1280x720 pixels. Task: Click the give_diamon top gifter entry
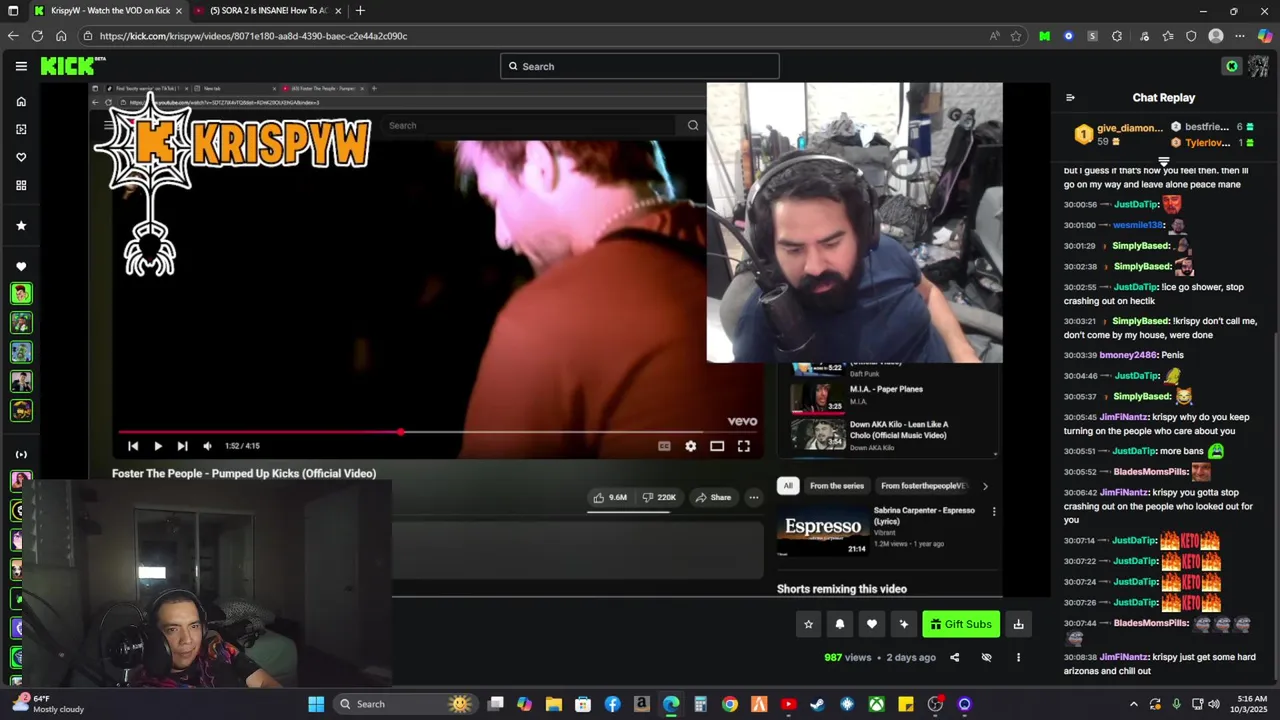[1118, 134]
